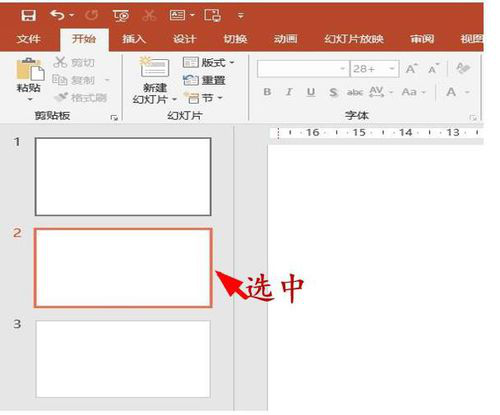Screen dimensions: 500x415
Task: Open the Design (设计) tab
Action: pos(184,39)
